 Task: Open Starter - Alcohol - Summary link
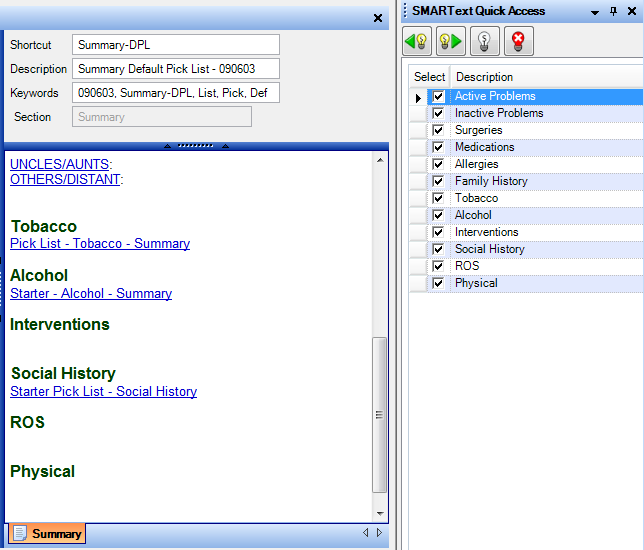pos(91,294)
